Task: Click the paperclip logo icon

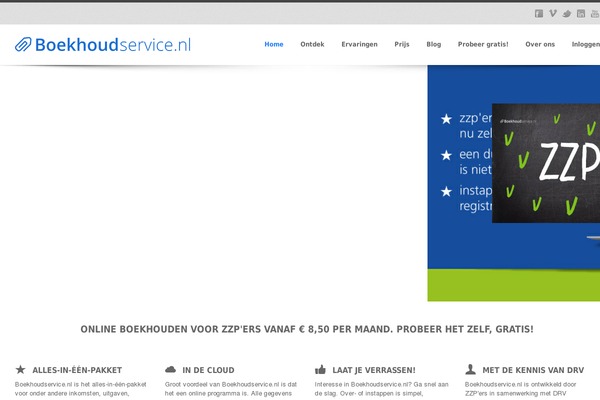Action: pyautogui.click(x=23, y=44)
